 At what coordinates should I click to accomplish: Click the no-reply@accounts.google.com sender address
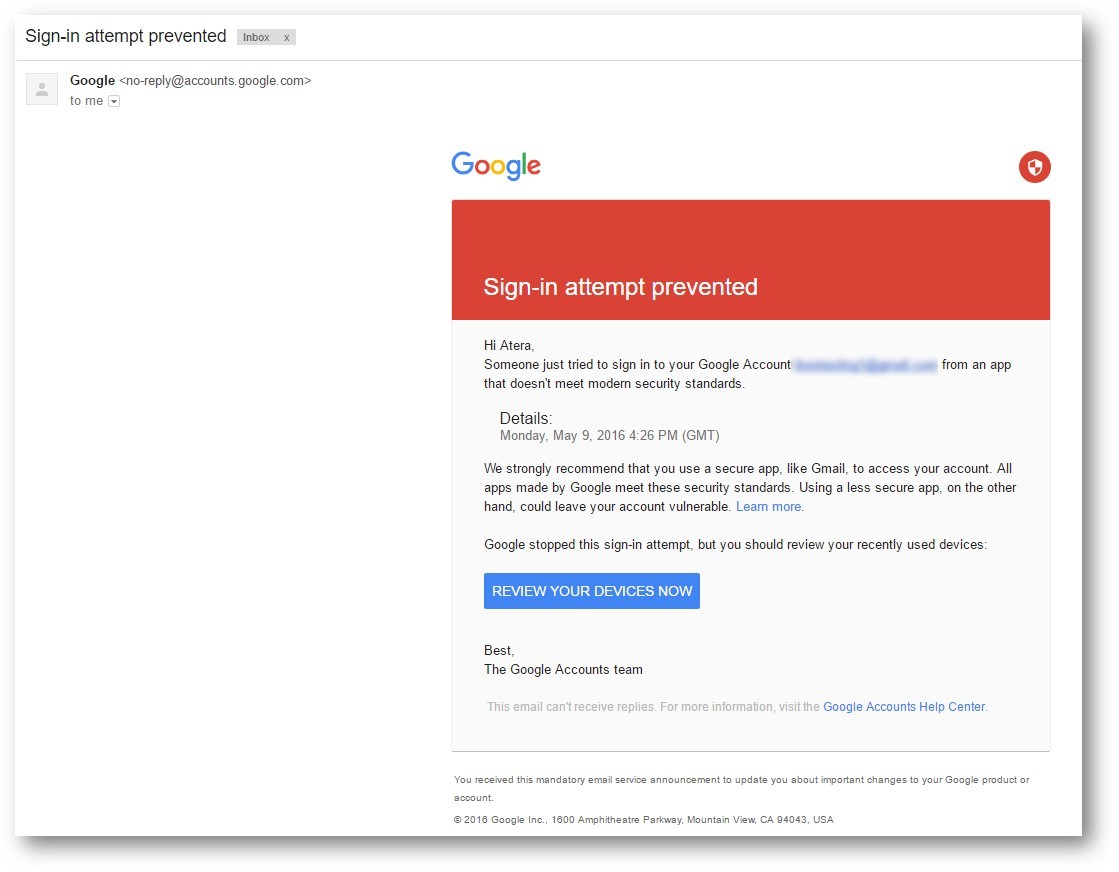[x=215, y=81]
